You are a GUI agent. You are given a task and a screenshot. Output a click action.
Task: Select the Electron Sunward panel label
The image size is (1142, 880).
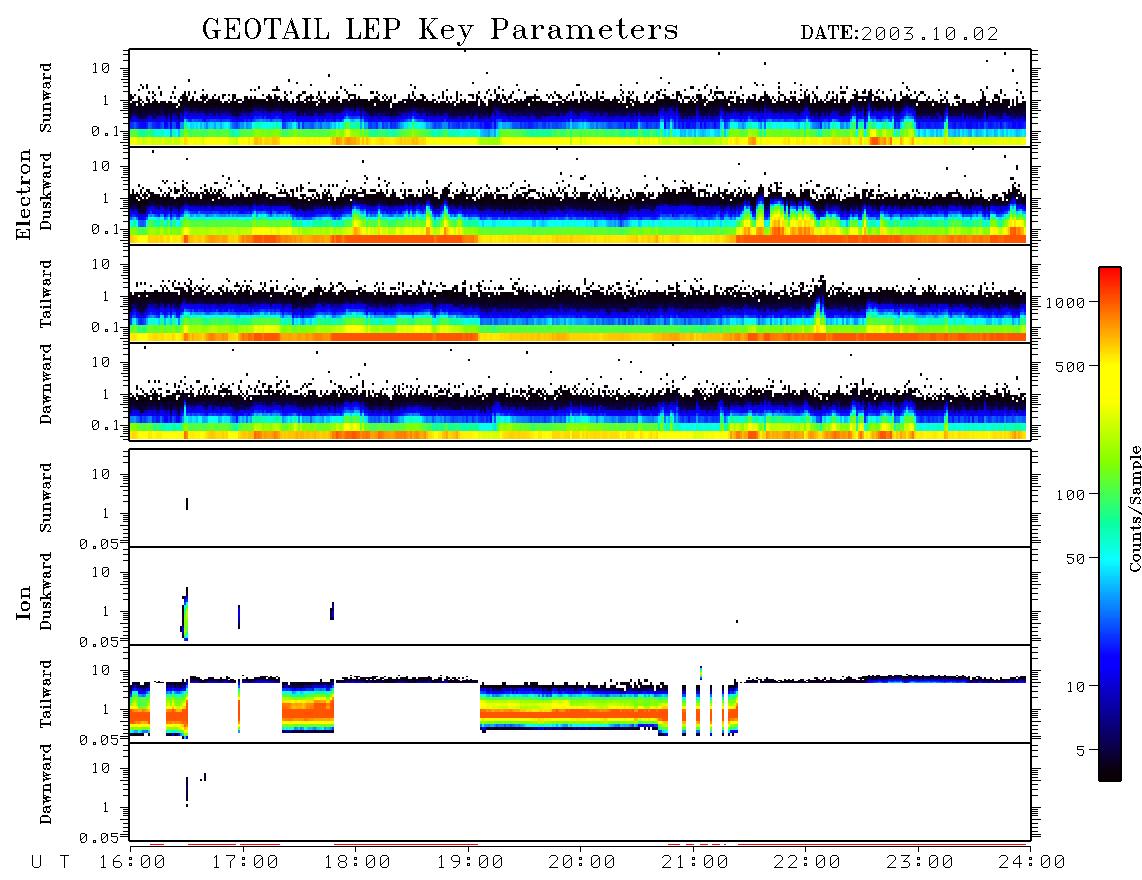point(46,98)
